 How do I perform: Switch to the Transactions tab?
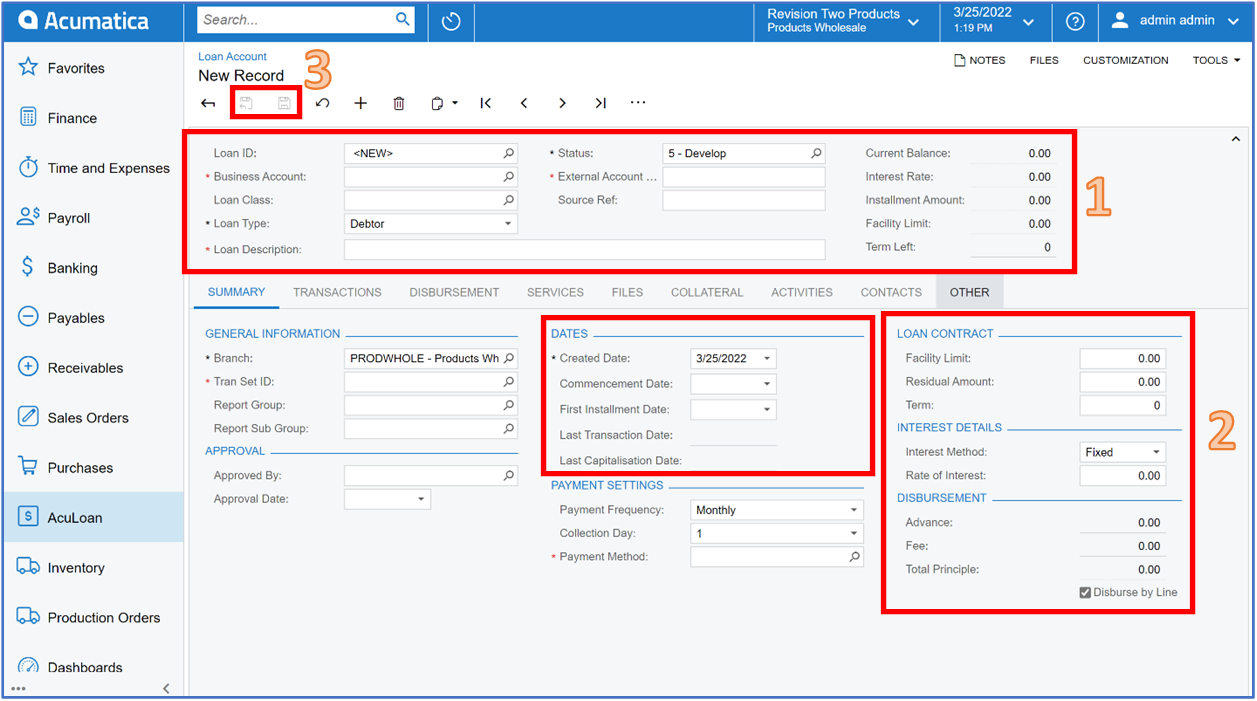[x=337, y=293]
